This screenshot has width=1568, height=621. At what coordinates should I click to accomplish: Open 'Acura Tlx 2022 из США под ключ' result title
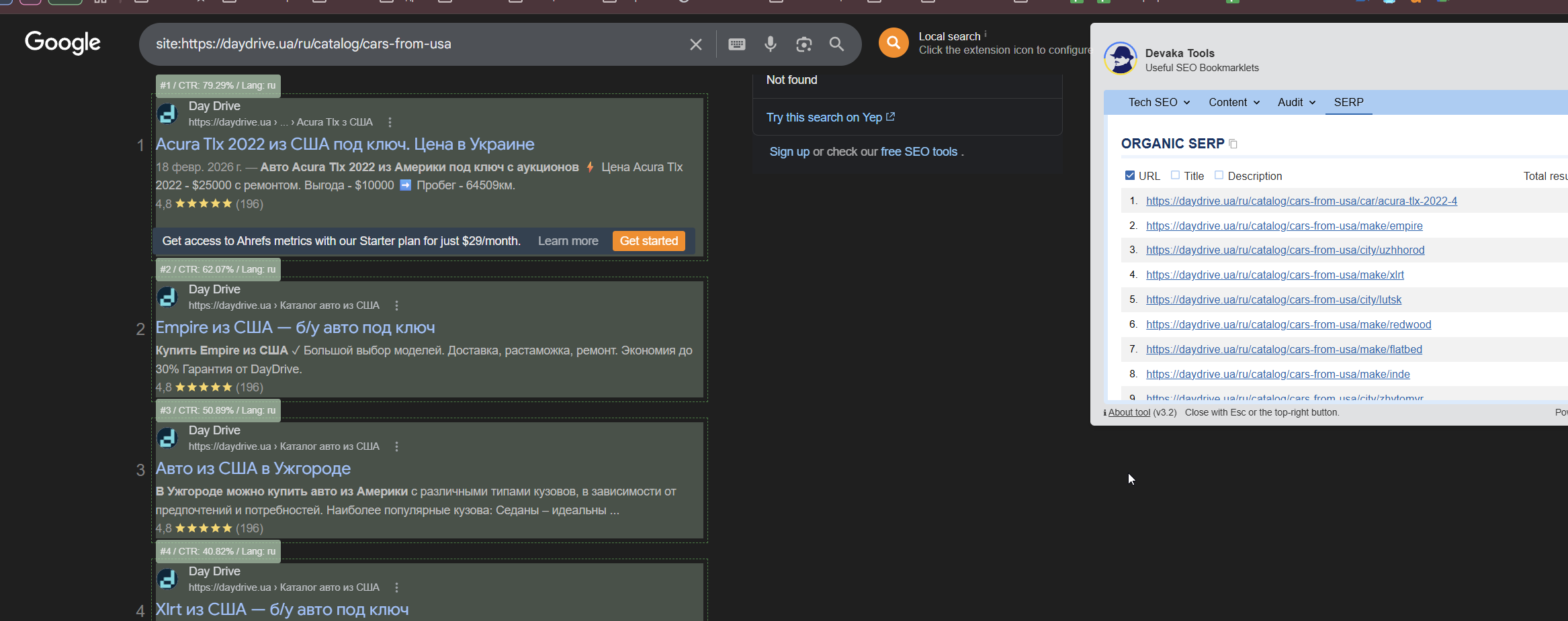click(x=345, y=144)
